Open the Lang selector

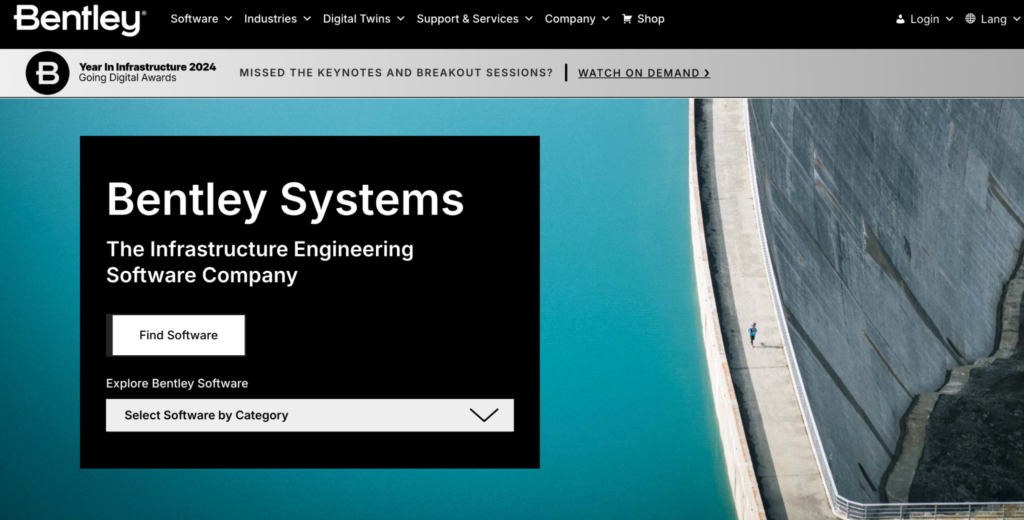click(994, 19)
